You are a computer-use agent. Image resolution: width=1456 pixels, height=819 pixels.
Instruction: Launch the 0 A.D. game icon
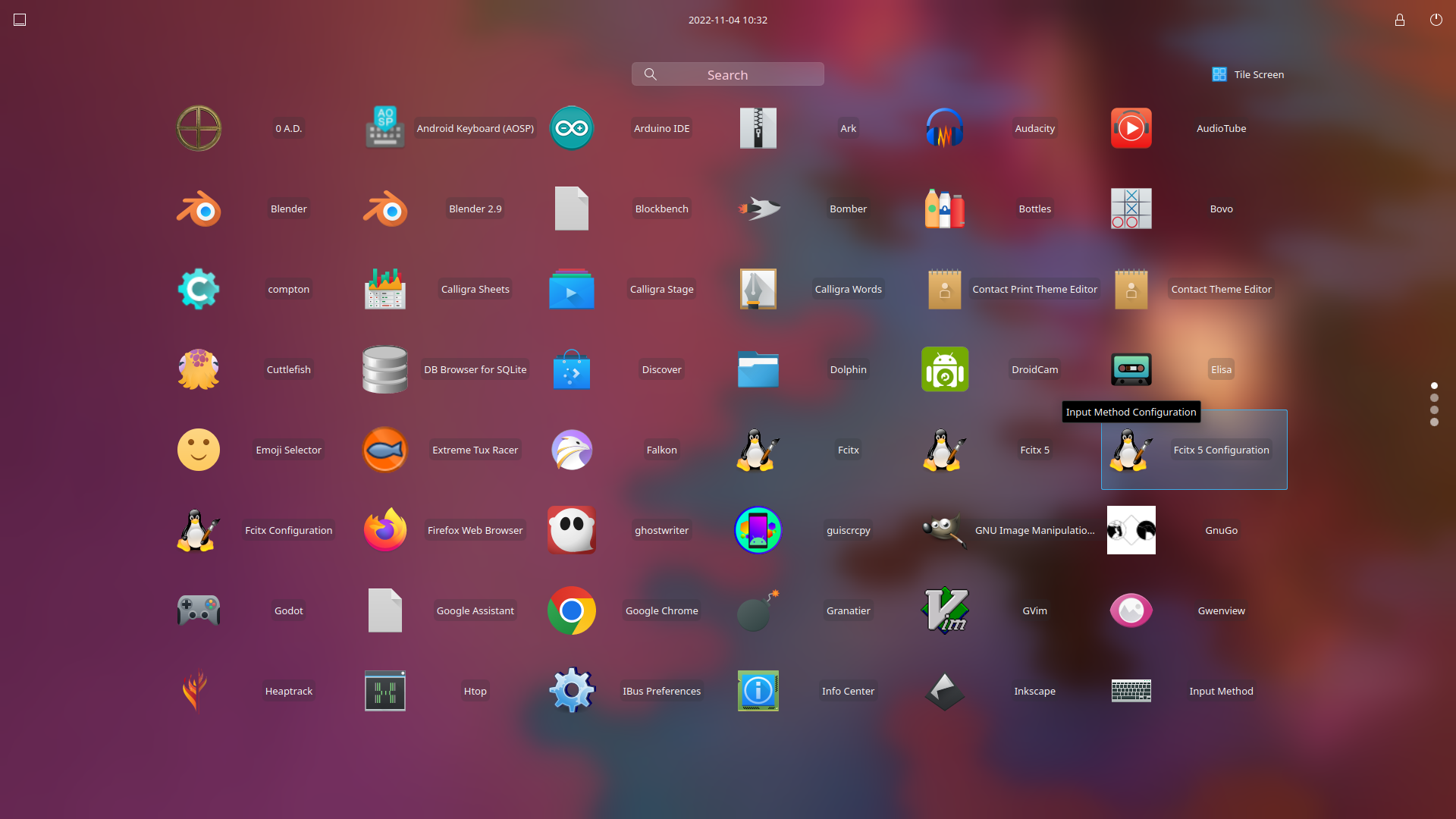[199, 128]
